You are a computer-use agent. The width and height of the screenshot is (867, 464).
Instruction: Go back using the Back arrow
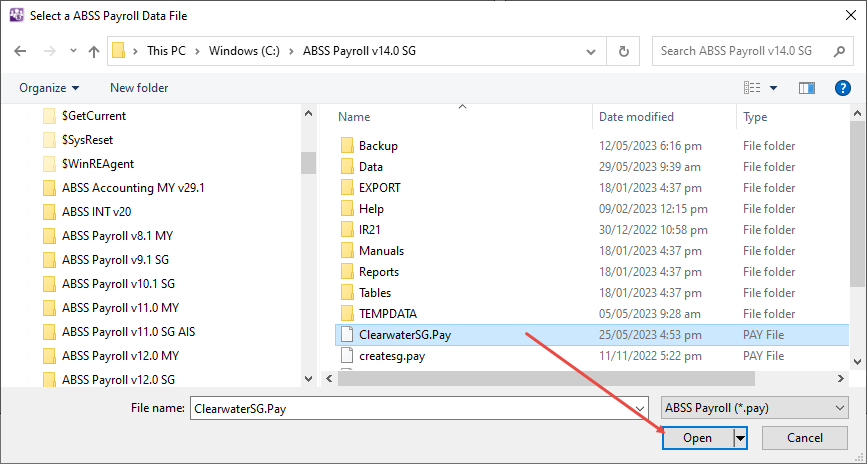click(20, 51)
